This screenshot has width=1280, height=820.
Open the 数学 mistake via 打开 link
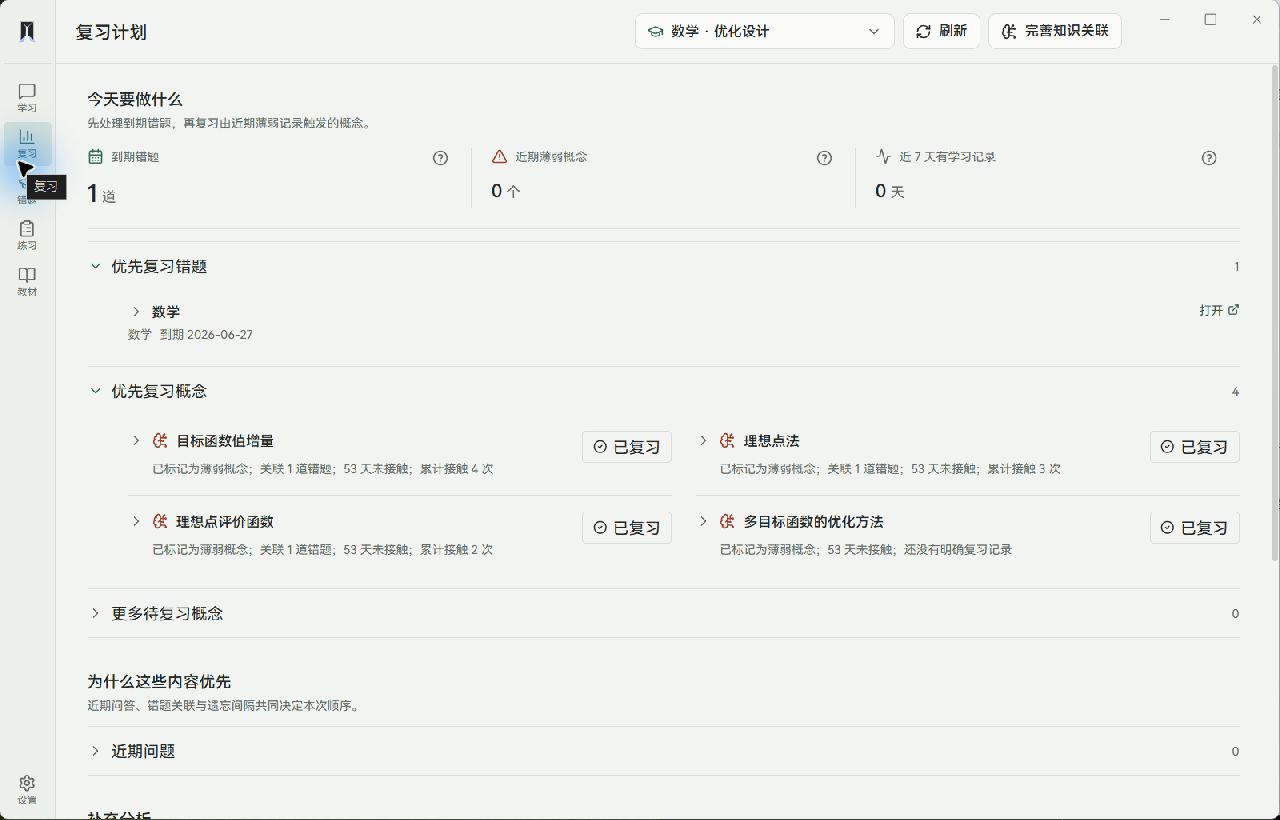[x=1219, y=310]
